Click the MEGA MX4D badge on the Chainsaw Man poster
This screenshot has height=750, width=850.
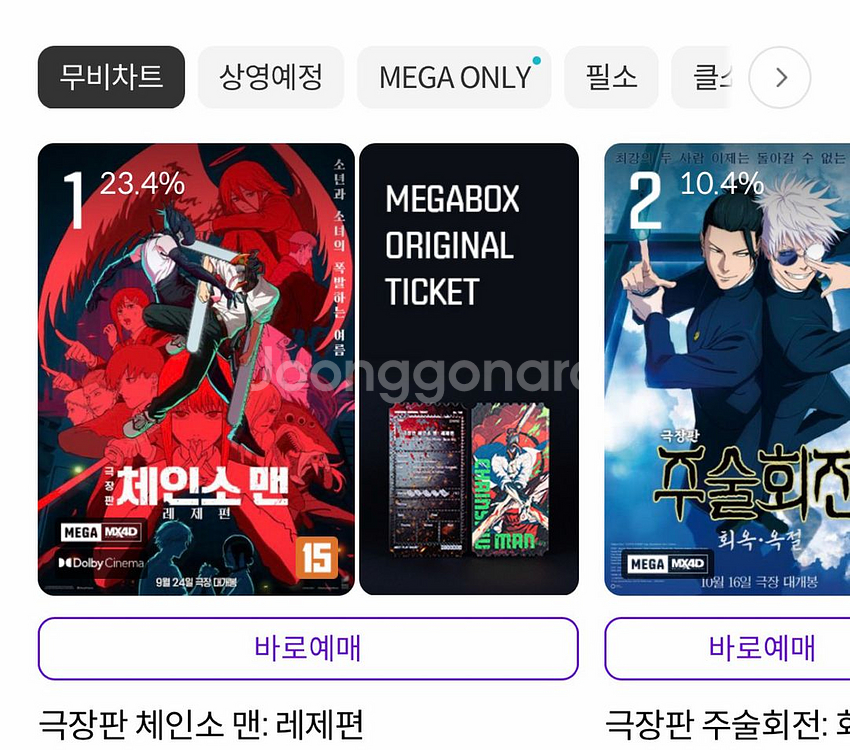point(101,532)
